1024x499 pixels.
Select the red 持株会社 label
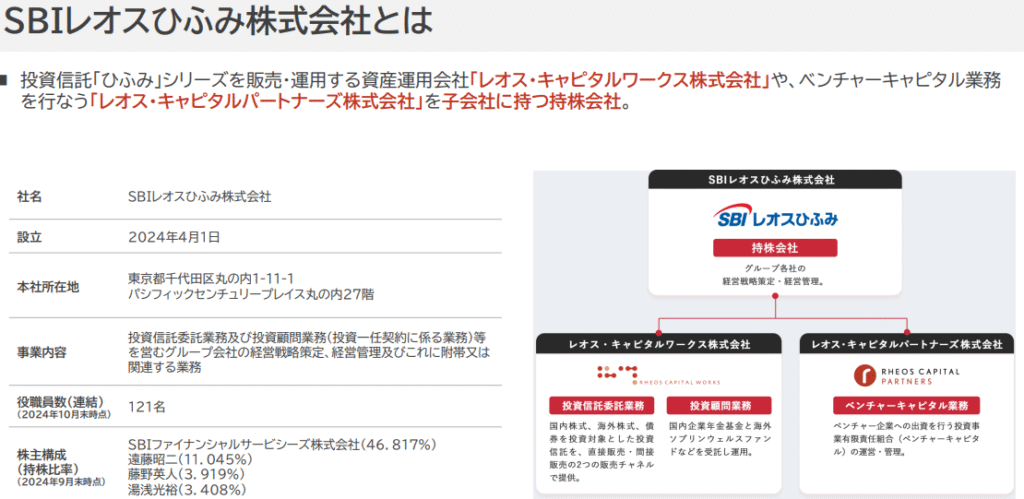[775, 248]
